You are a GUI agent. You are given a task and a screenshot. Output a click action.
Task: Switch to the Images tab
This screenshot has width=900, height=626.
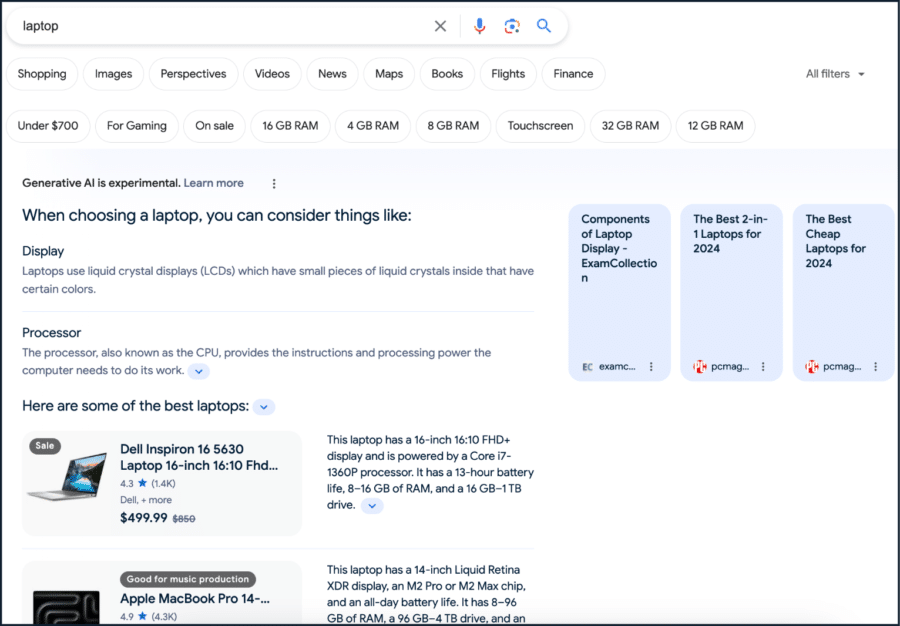[113, 74]
